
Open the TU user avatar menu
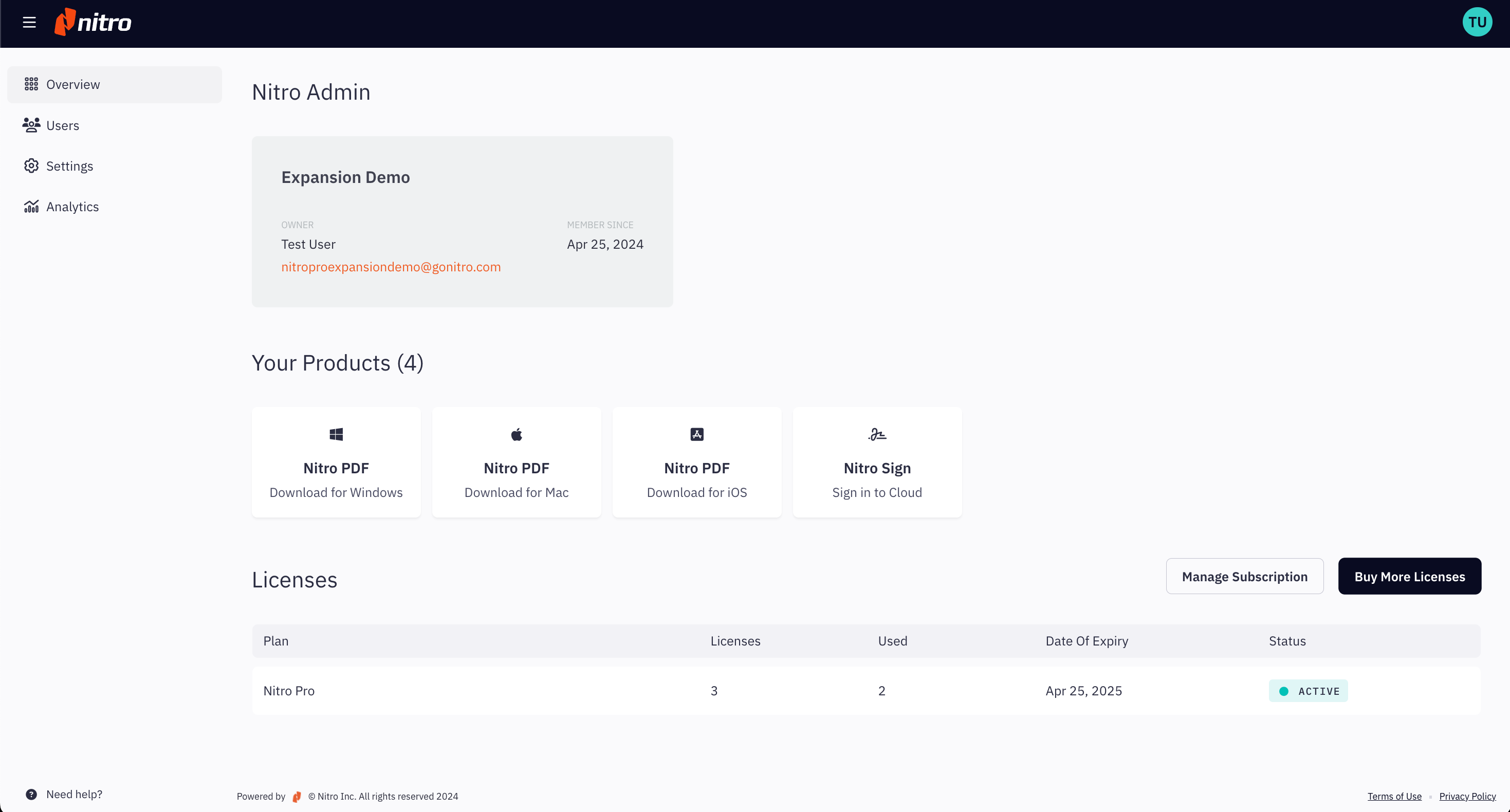tap(1477, 22)
